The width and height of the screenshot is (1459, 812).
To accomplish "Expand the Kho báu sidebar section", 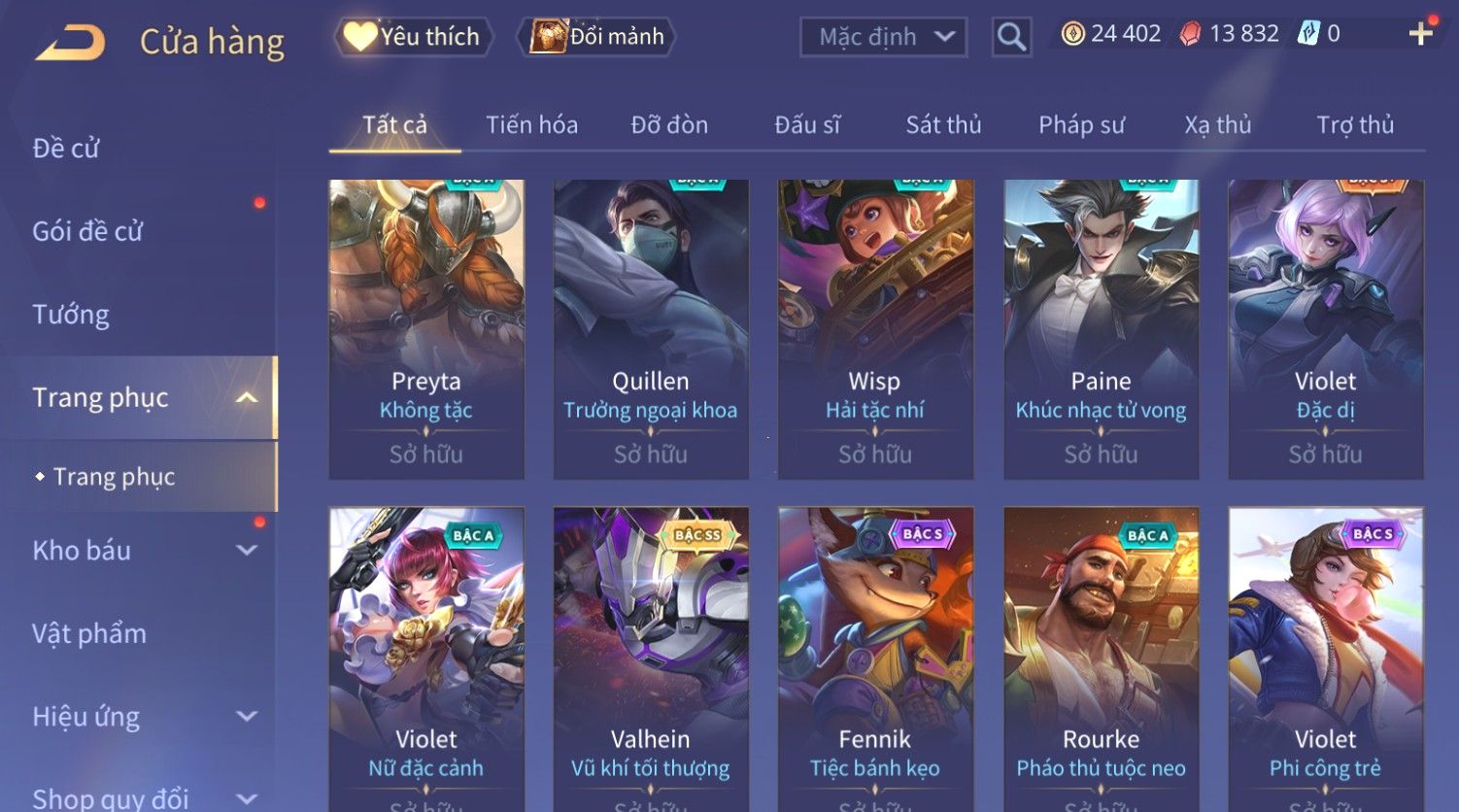I will pos(248,550).
